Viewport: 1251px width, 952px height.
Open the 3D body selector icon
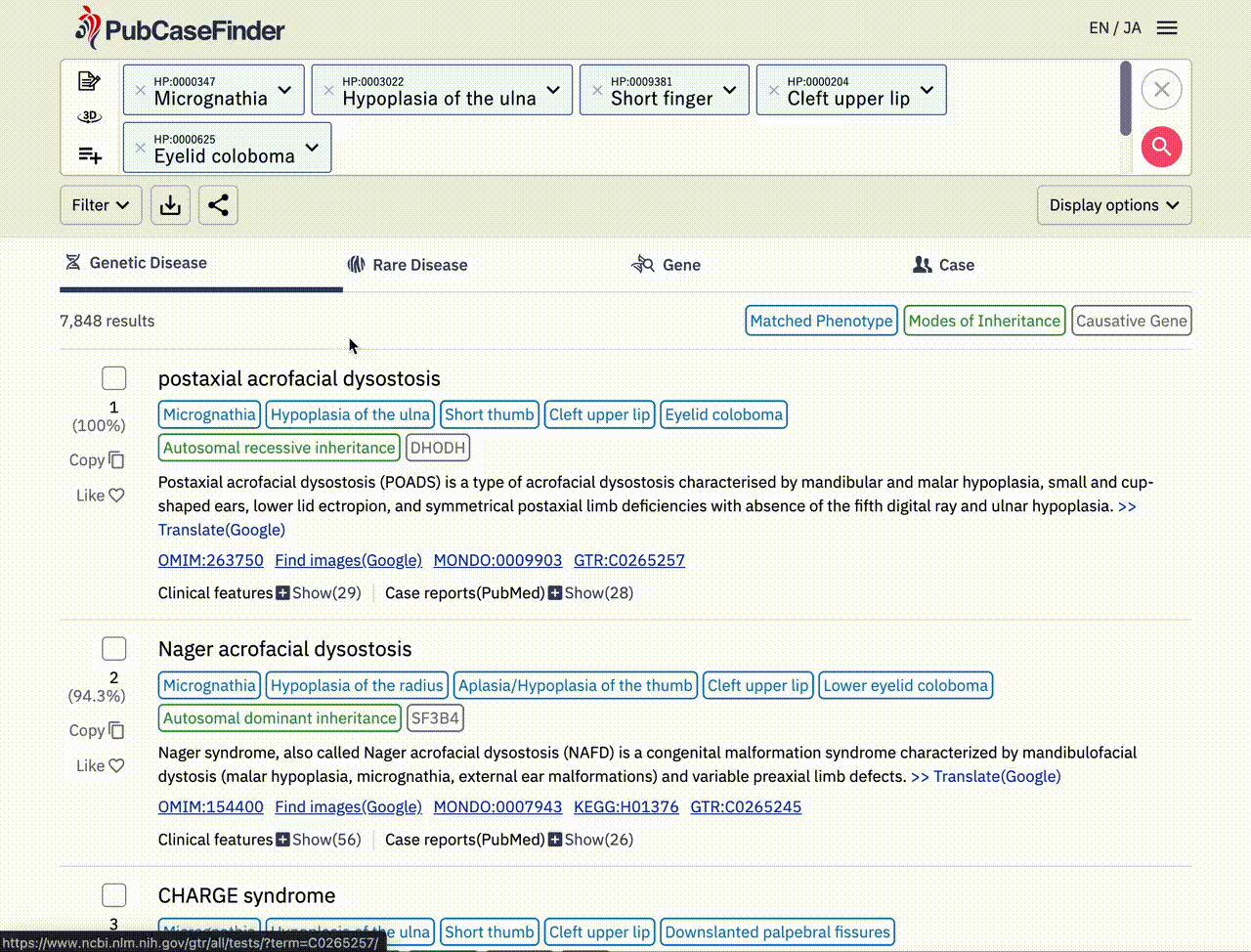point(90,116)
